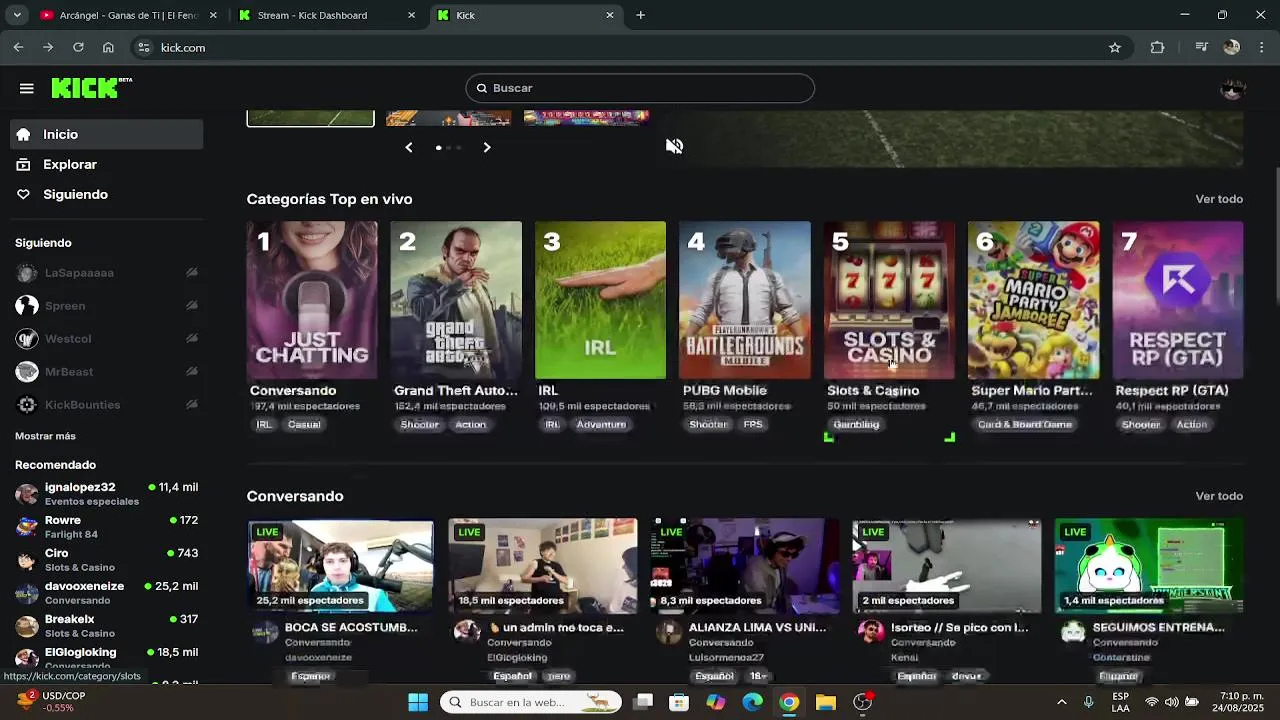Open SEGUIMOS ENTRENA stream thumbnail
The width and height of the screenshot is (1280, 720).
point(1148,565)
